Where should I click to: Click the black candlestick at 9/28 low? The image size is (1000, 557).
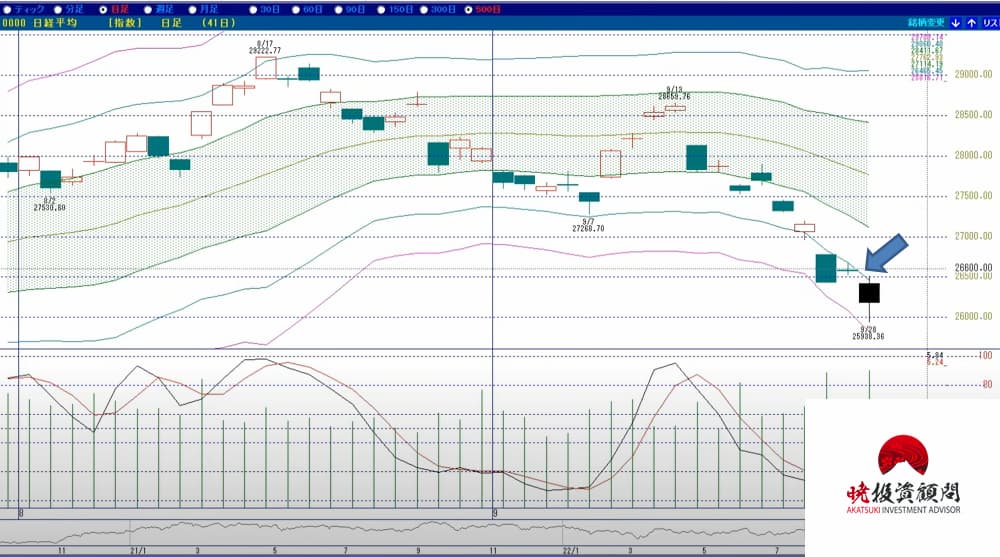pyautogui.click(x=869, y=293)
